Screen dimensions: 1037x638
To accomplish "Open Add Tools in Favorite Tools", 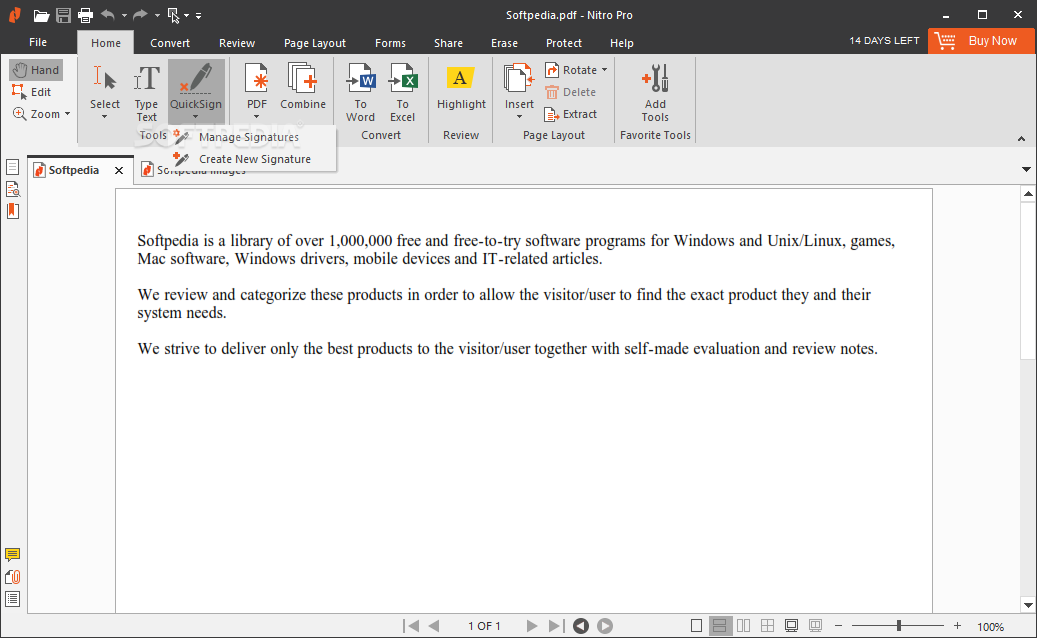I will (655, 93).
